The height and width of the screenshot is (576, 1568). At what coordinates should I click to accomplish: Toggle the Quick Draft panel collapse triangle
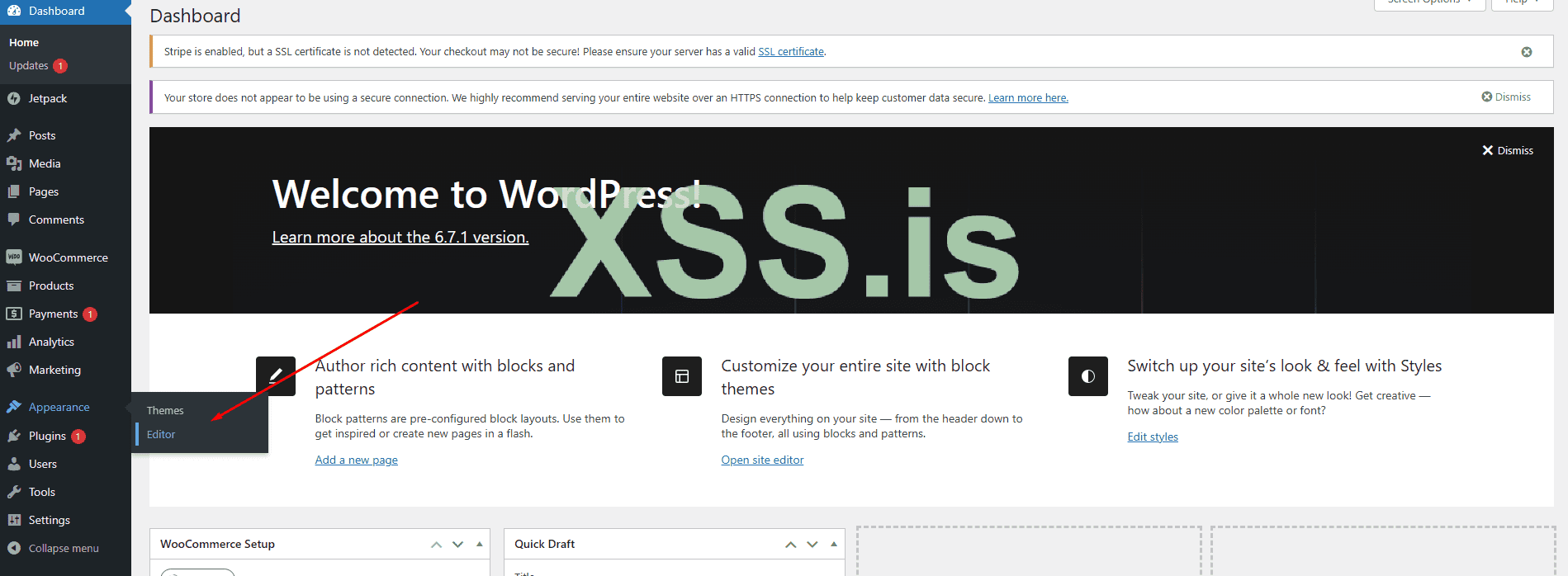tap(834, 545)
